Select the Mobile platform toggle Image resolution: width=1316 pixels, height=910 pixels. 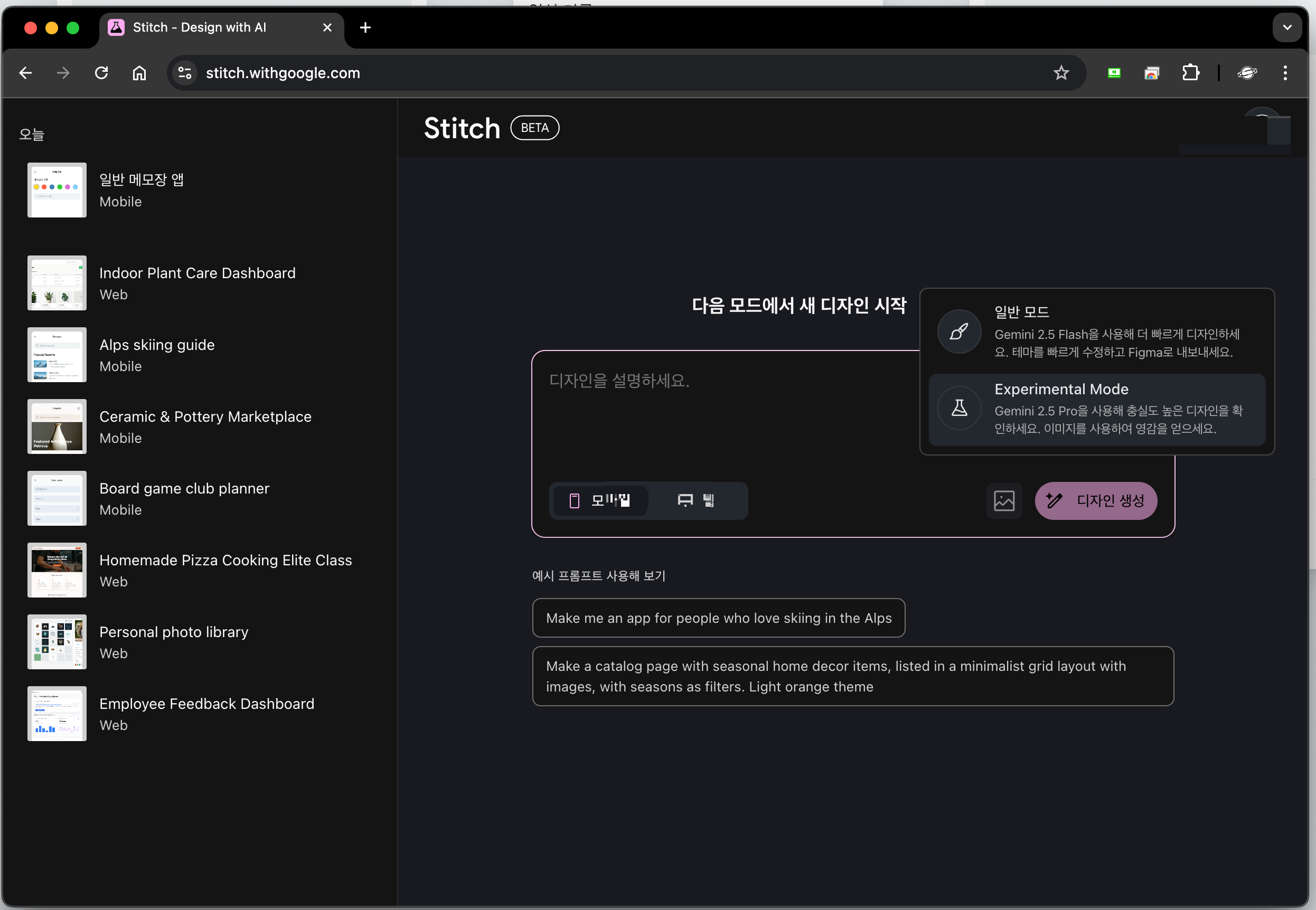tap(600, 500)
